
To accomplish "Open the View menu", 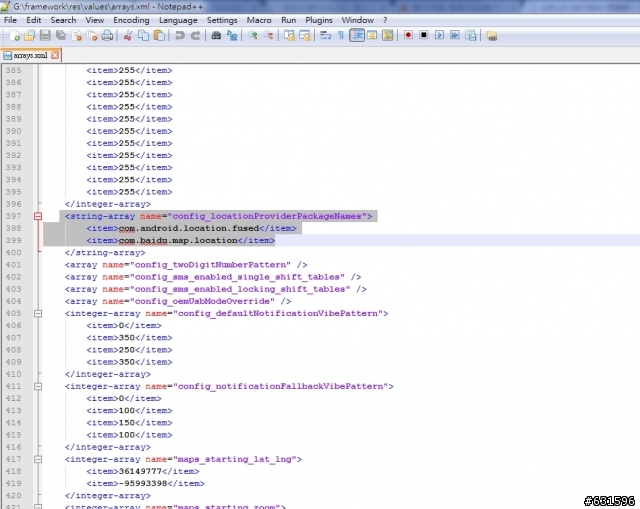I will tap(94, 20).
